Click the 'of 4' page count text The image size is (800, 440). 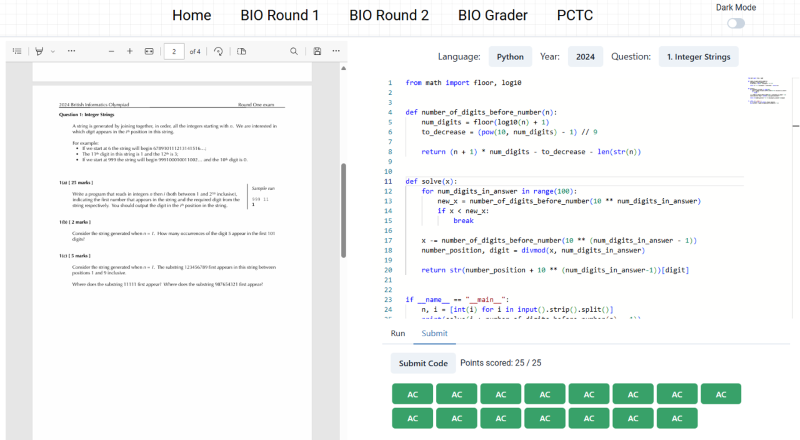pos(195,52)
